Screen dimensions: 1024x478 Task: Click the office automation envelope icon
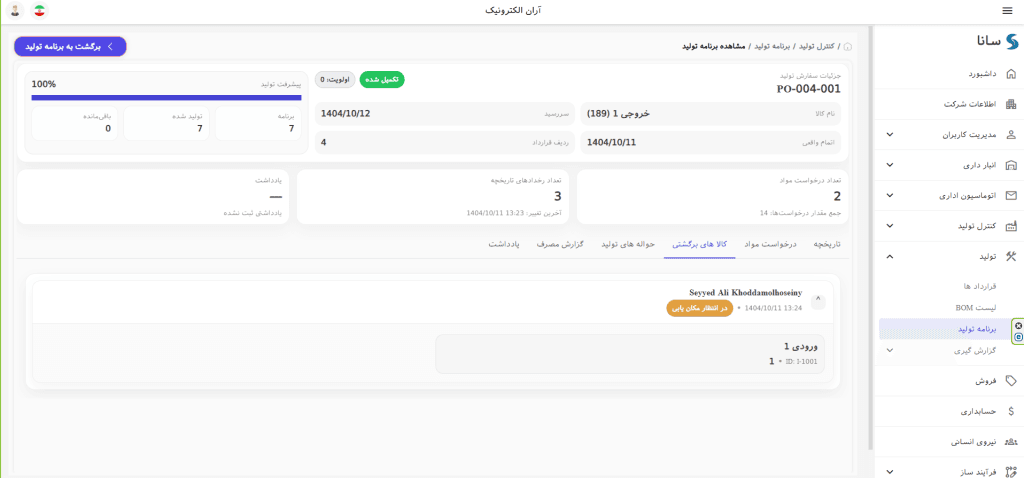1011,195
